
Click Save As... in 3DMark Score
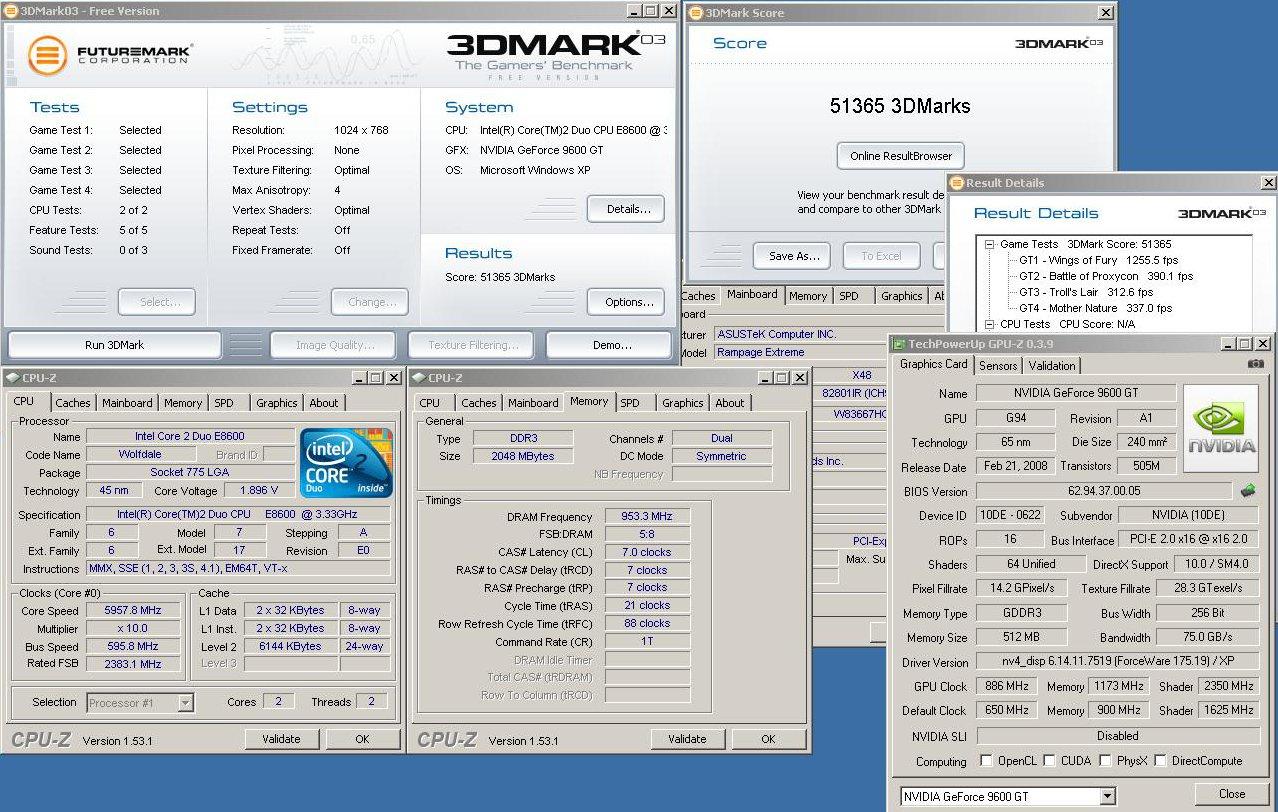(x=794, y=256)
